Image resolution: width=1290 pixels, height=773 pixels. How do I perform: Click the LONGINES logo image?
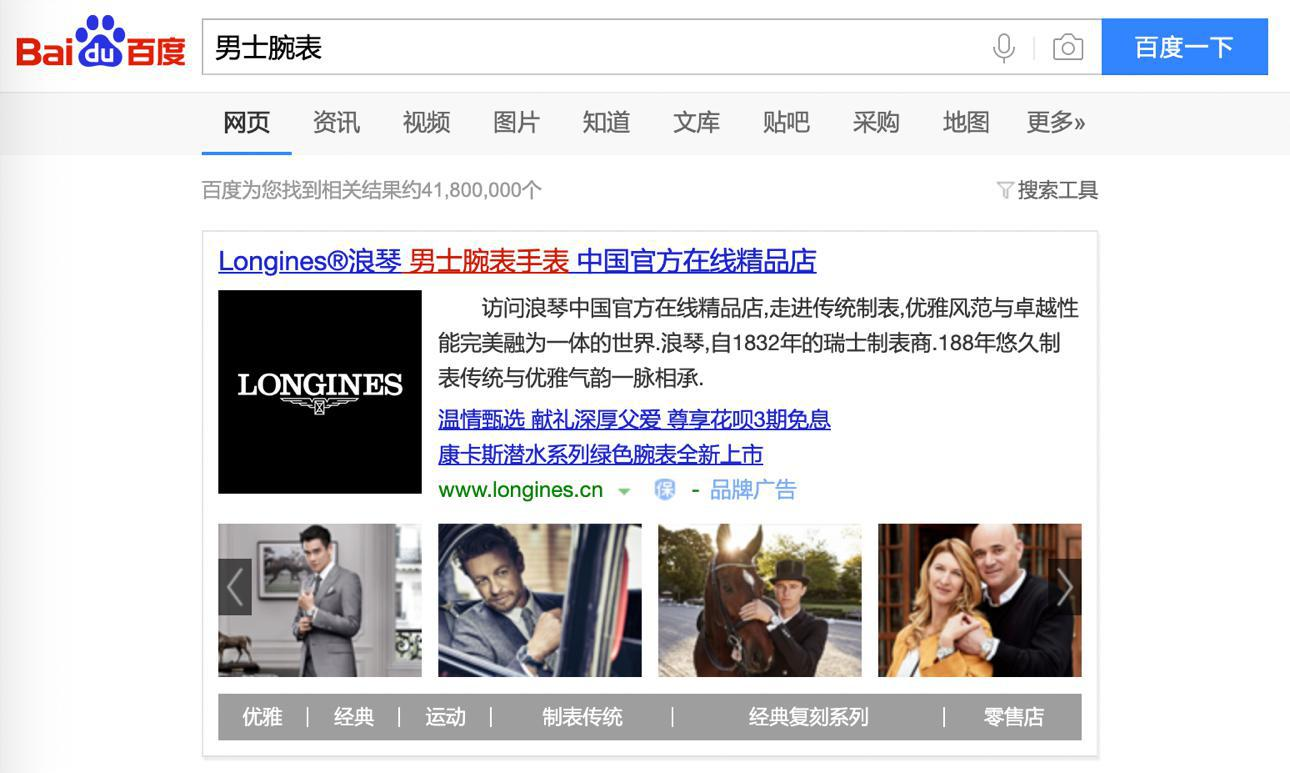pyautogui.click(x=320, y=392)
